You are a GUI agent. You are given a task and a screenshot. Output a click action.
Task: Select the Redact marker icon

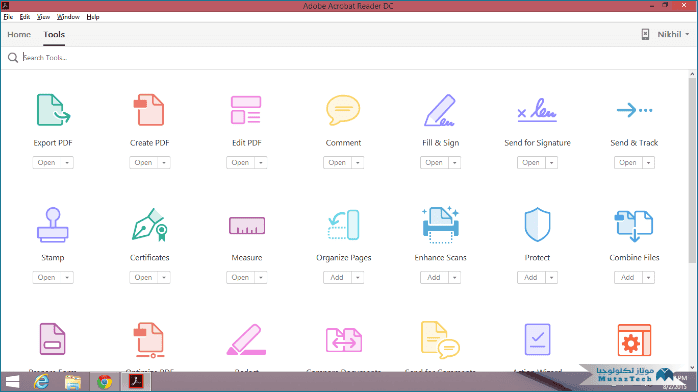(x=246, y=339)
